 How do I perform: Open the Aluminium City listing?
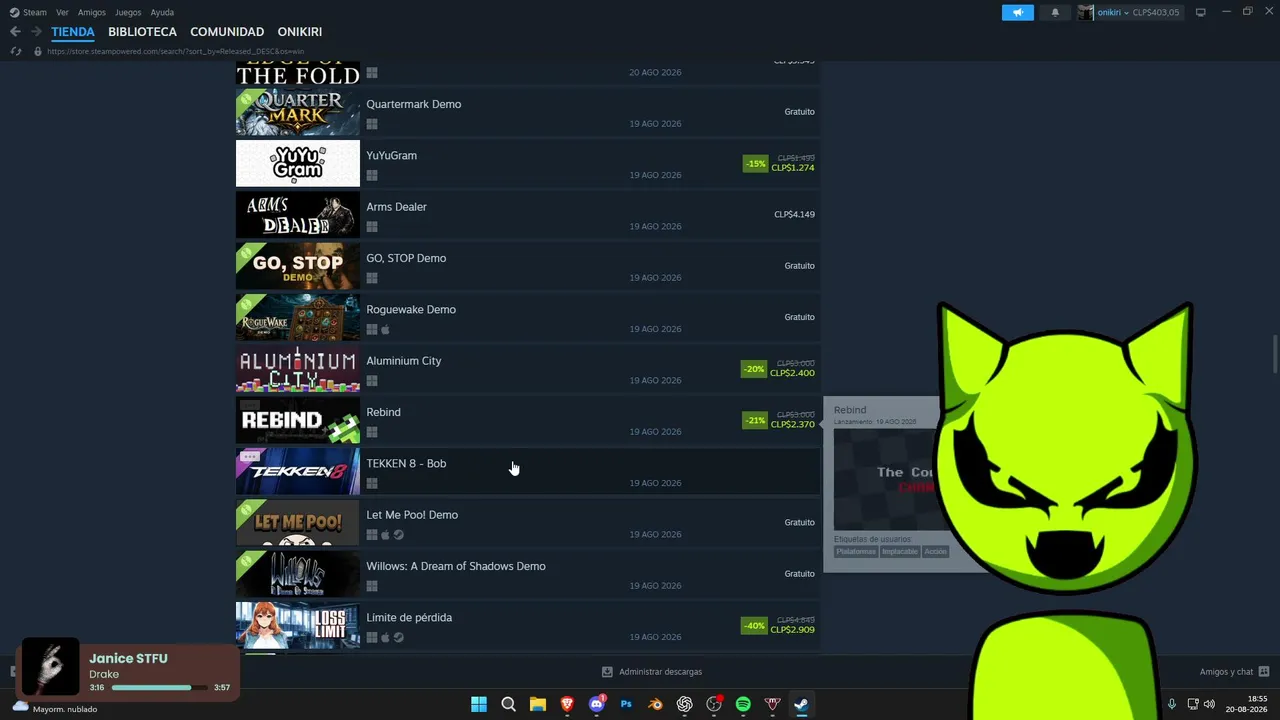pyautogui.click(x=528, y=369)
